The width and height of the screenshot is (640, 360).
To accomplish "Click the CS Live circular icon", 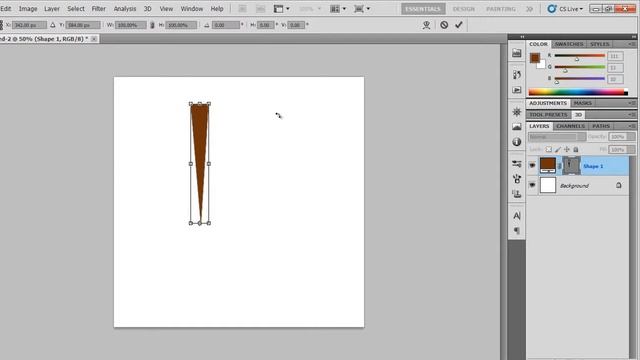I will 552,9.
